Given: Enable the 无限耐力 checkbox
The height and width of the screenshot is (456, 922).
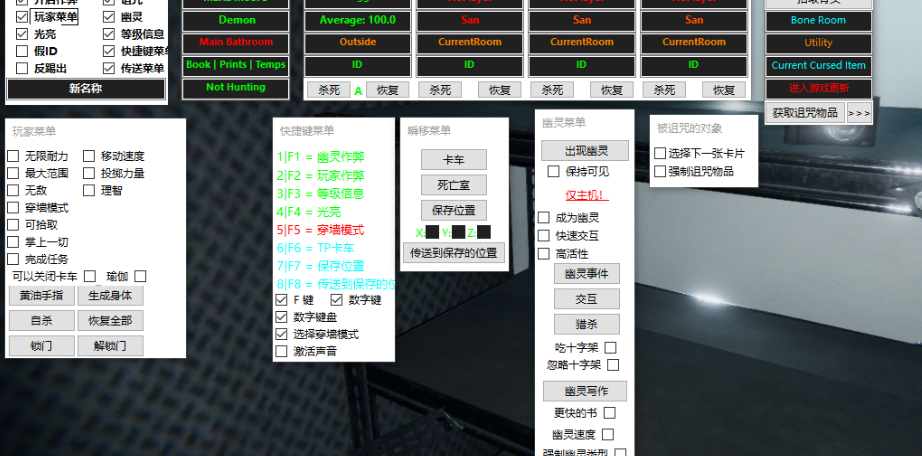Looking at the screenshot, I should pyautogui.click(x=14, y=156).
